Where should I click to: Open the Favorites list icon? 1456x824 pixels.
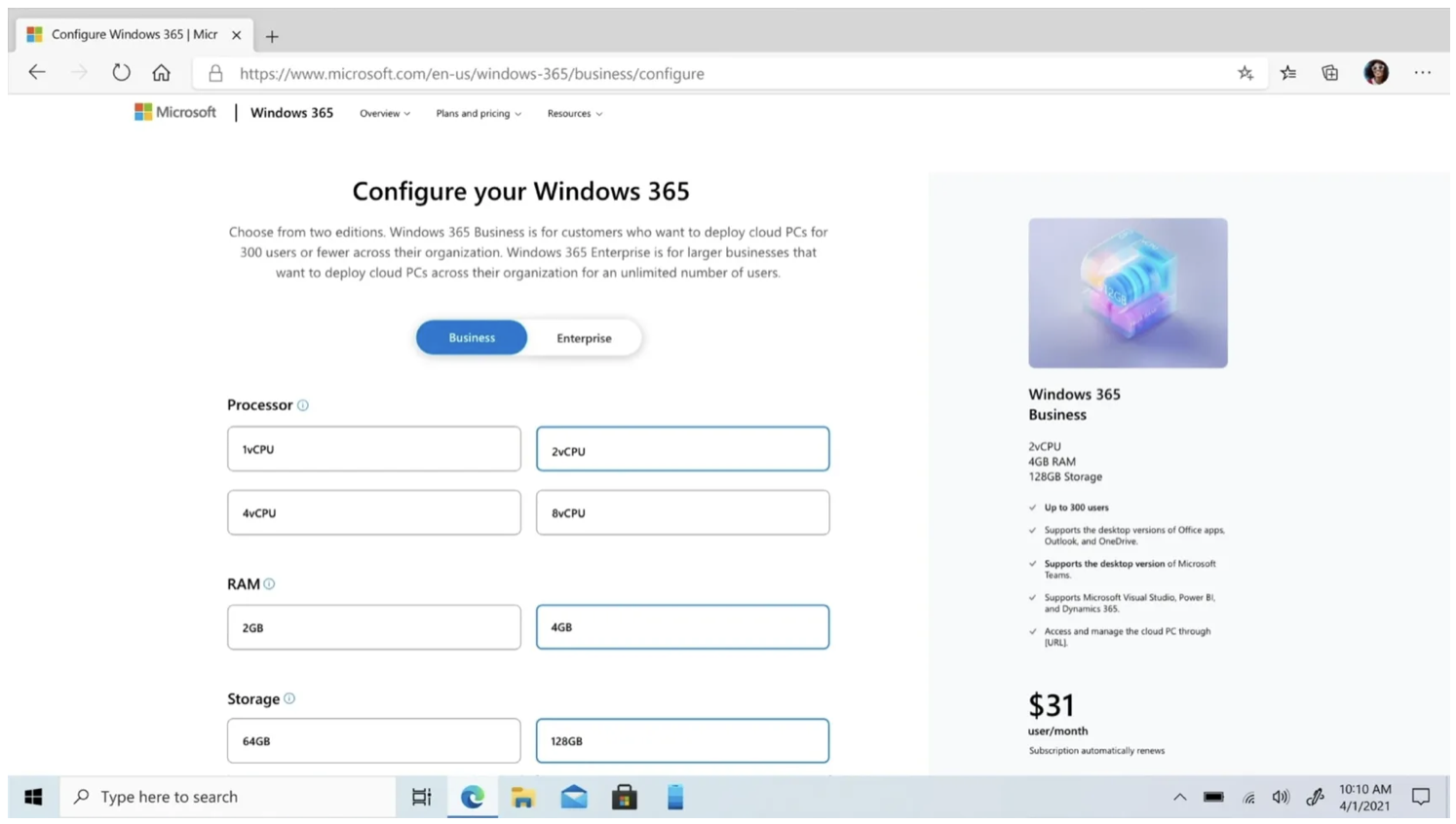click(1288, 73)
